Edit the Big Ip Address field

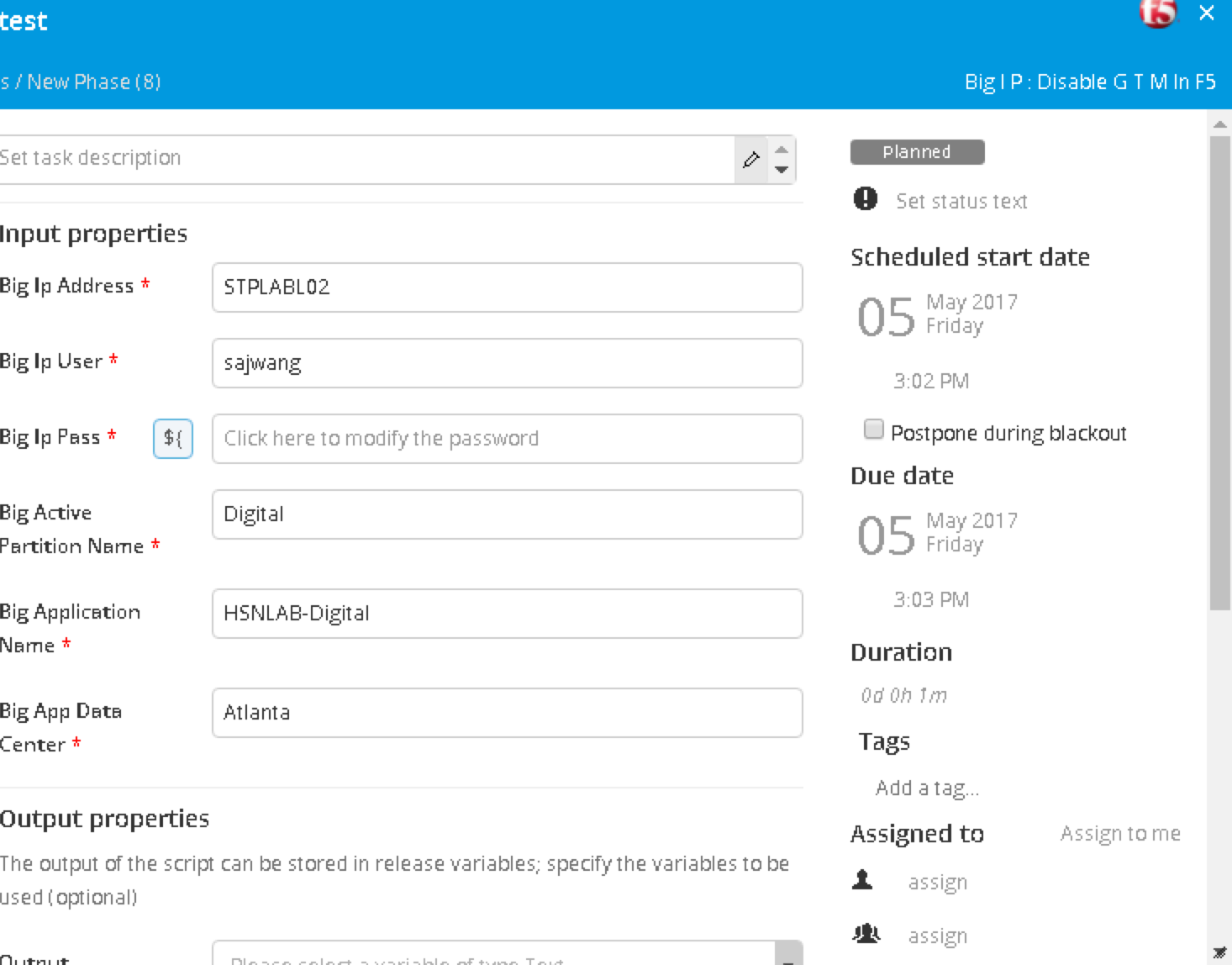click(507, 287)
